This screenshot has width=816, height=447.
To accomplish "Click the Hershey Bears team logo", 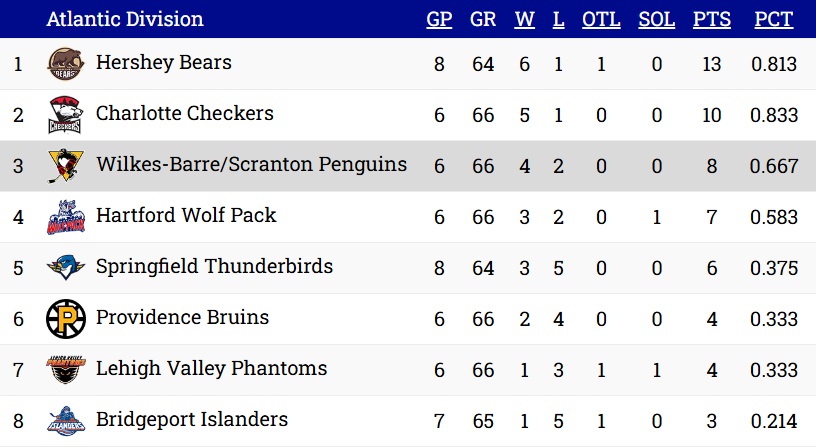I will click(66, 63).
